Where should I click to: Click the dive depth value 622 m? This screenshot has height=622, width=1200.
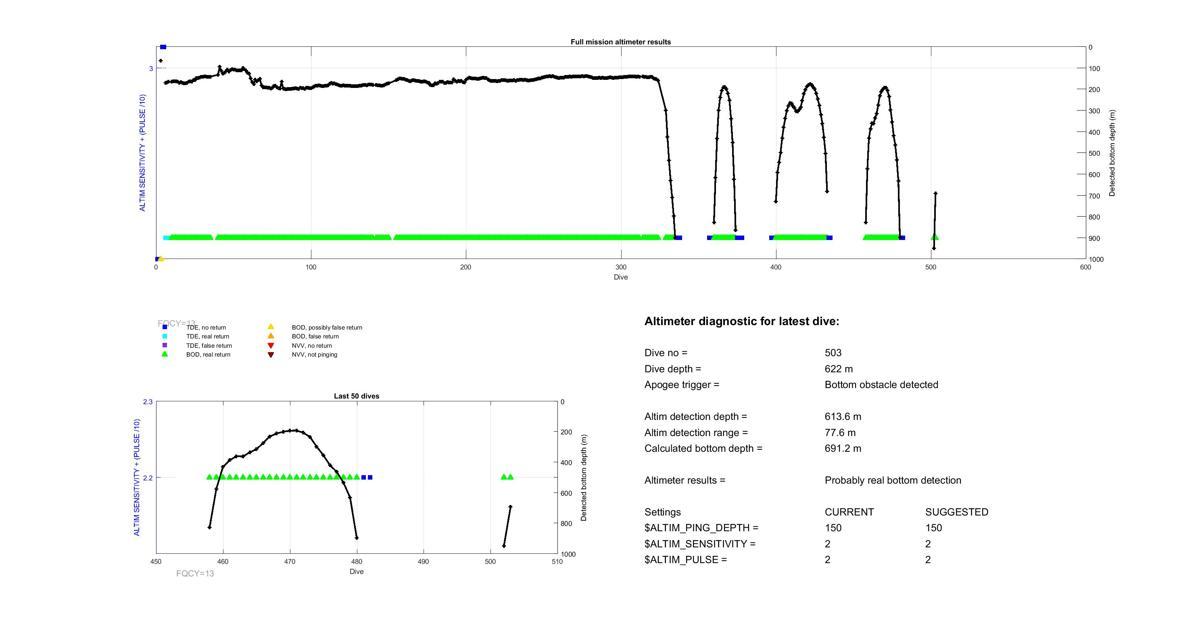click(839, 369)
